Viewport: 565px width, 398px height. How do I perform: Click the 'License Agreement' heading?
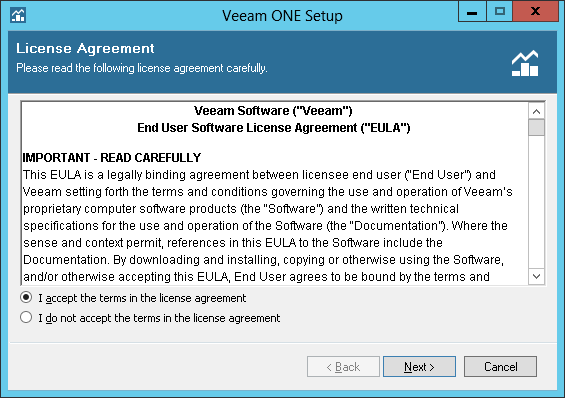85,48
